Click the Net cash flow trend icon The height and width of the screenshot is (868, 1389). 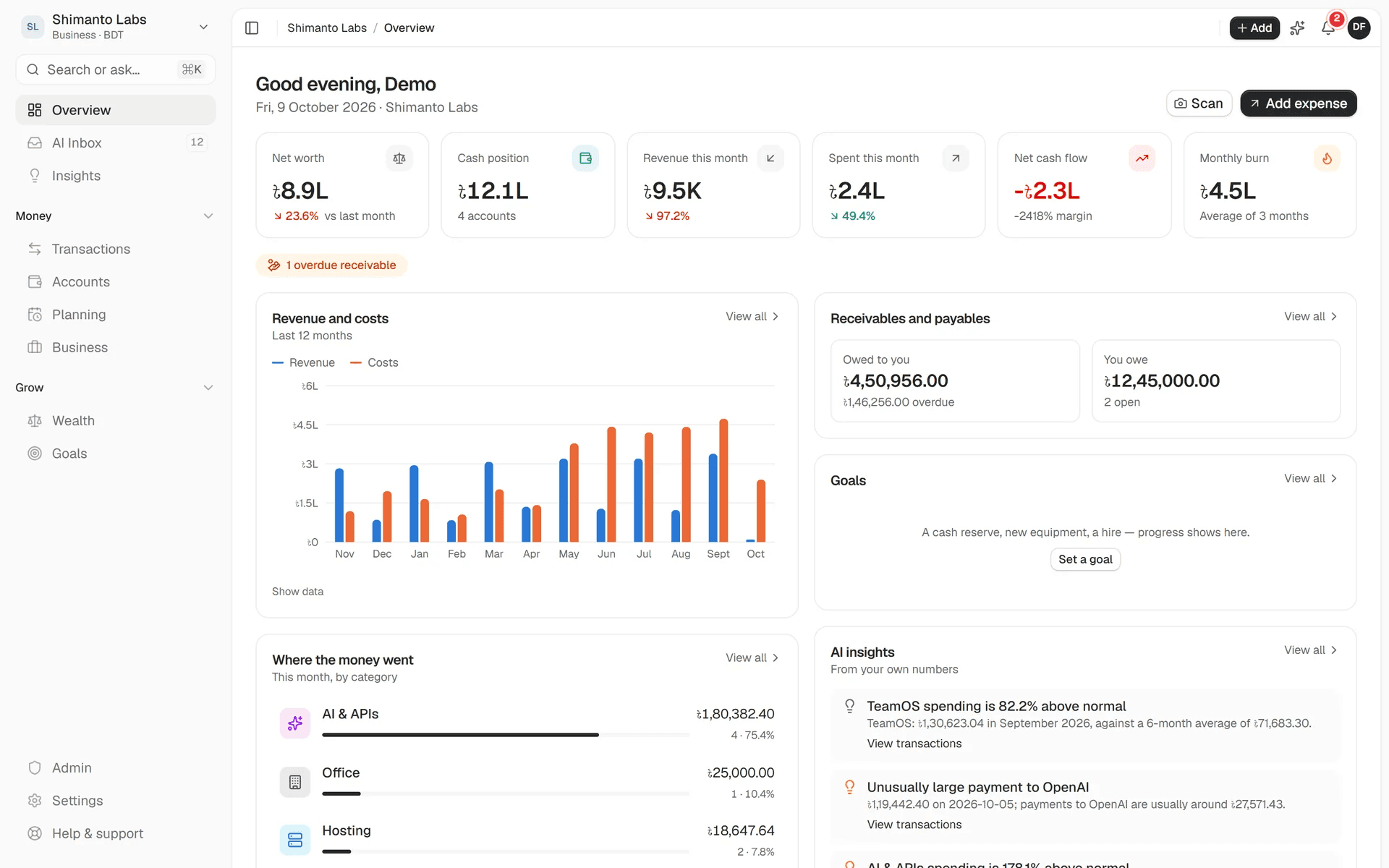click(1142, 158)
